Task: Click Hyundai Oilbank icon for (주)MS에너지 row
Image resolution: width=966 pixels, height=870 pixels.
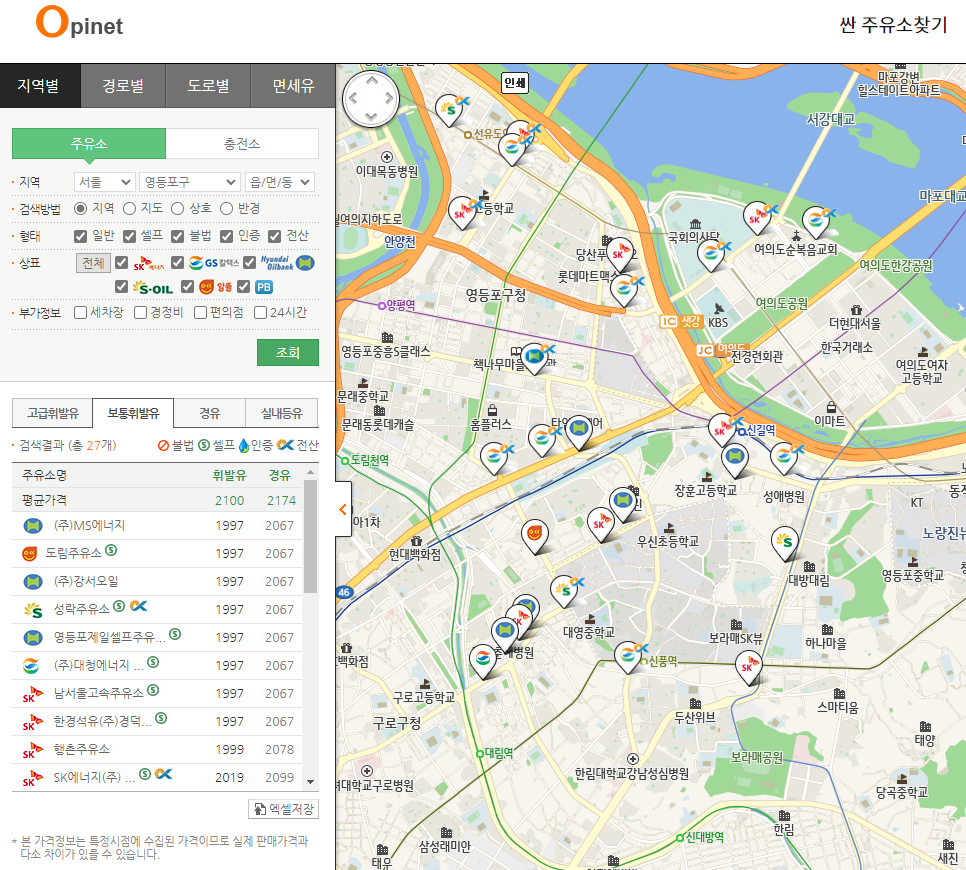Action: tap(33, 526)
